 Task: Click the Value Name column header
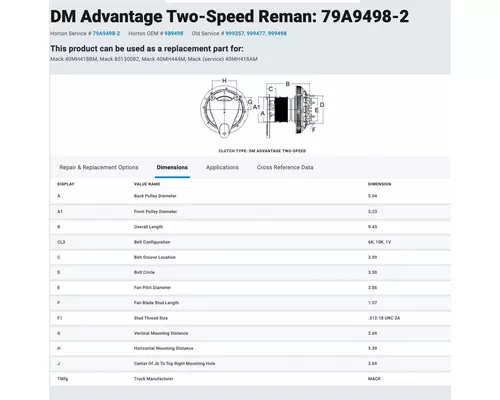tap(147, 184)
